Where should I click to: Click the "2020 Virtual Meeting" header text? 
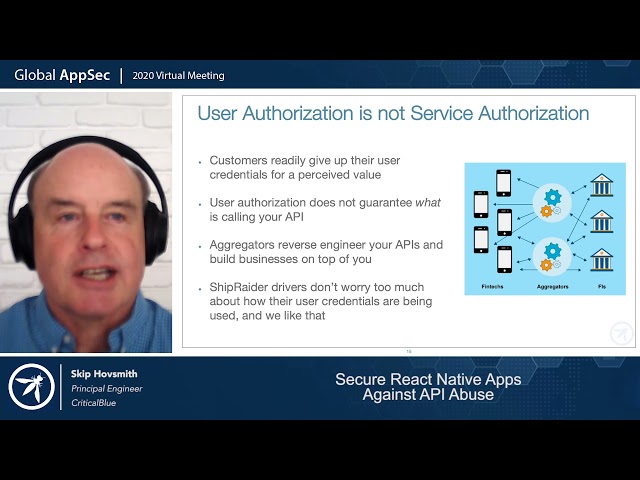pyautogui.click(x=178, y=76)
